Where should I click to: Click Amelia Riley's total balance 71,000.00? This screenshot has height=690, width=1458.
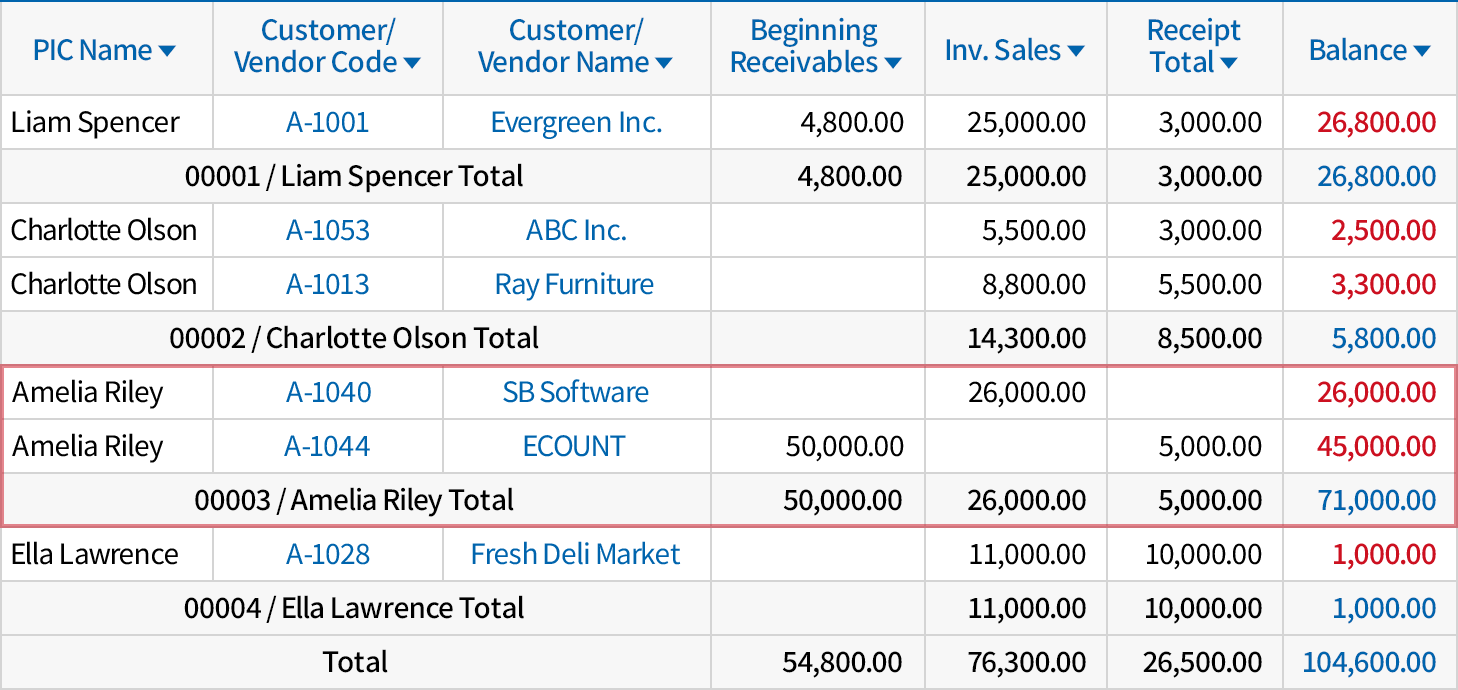(1376, 501)
